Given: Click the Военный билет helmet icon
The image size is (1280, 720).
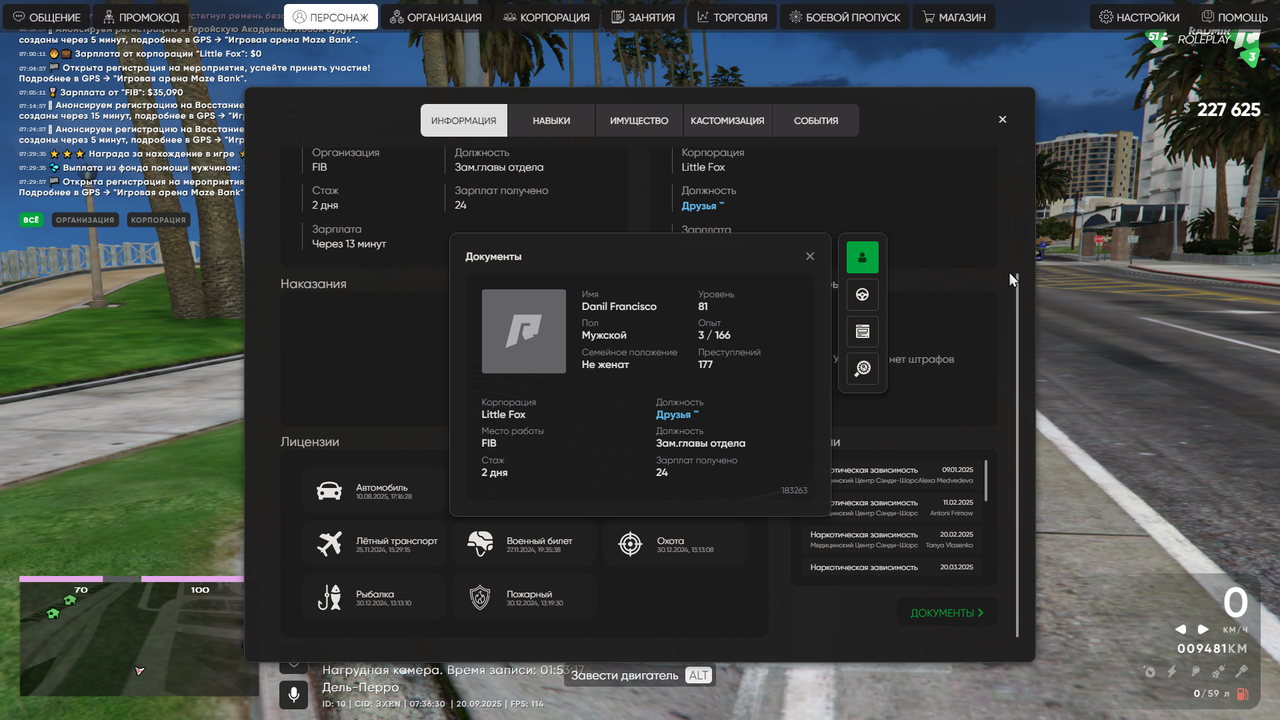Looking at the screenshot, I should click(x=480, y=544).
